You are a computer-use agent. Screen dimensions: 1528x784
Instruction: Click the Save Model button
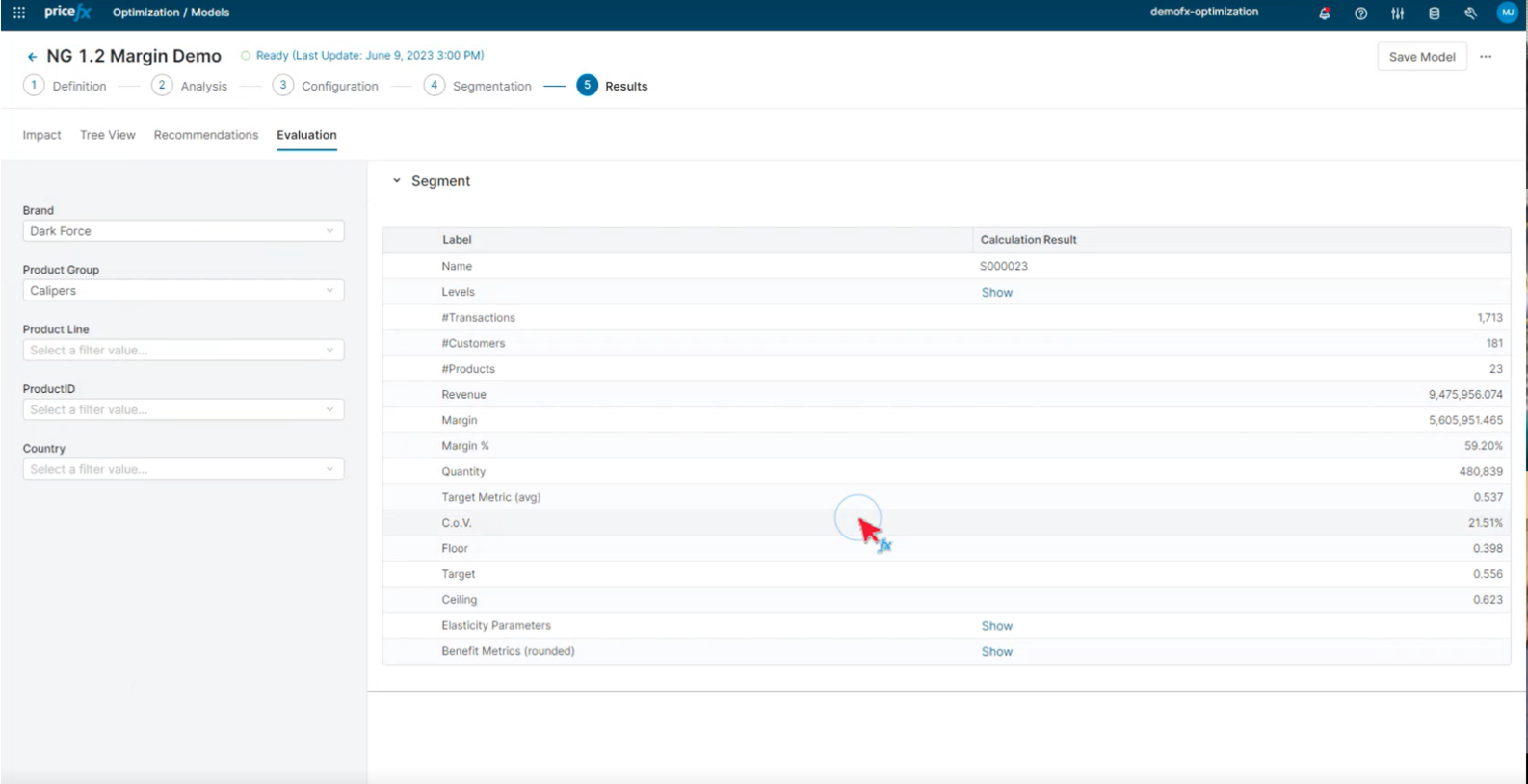click(1421, 57)
